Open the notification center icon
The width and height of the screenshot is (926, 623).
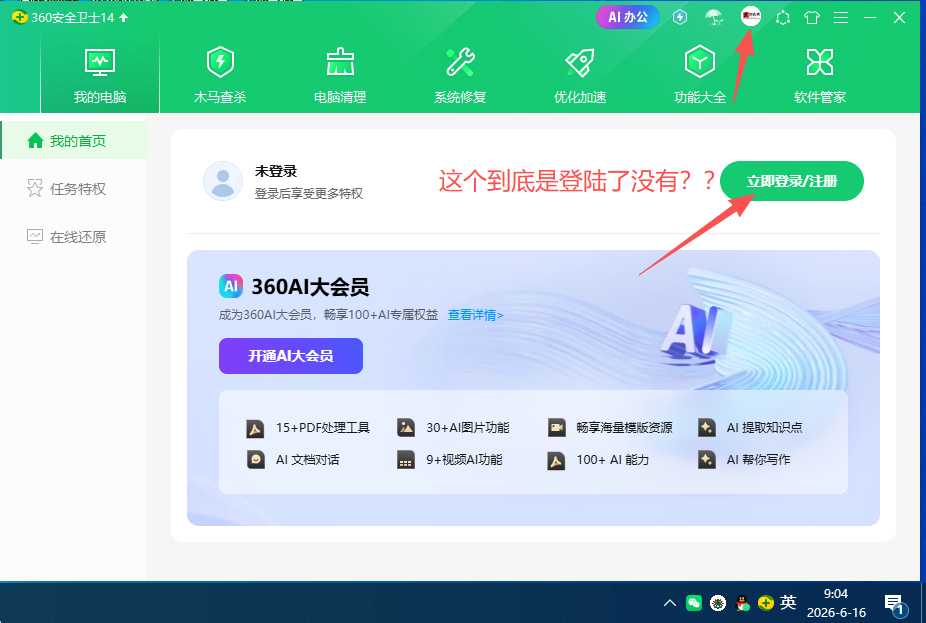click(895, 604)
